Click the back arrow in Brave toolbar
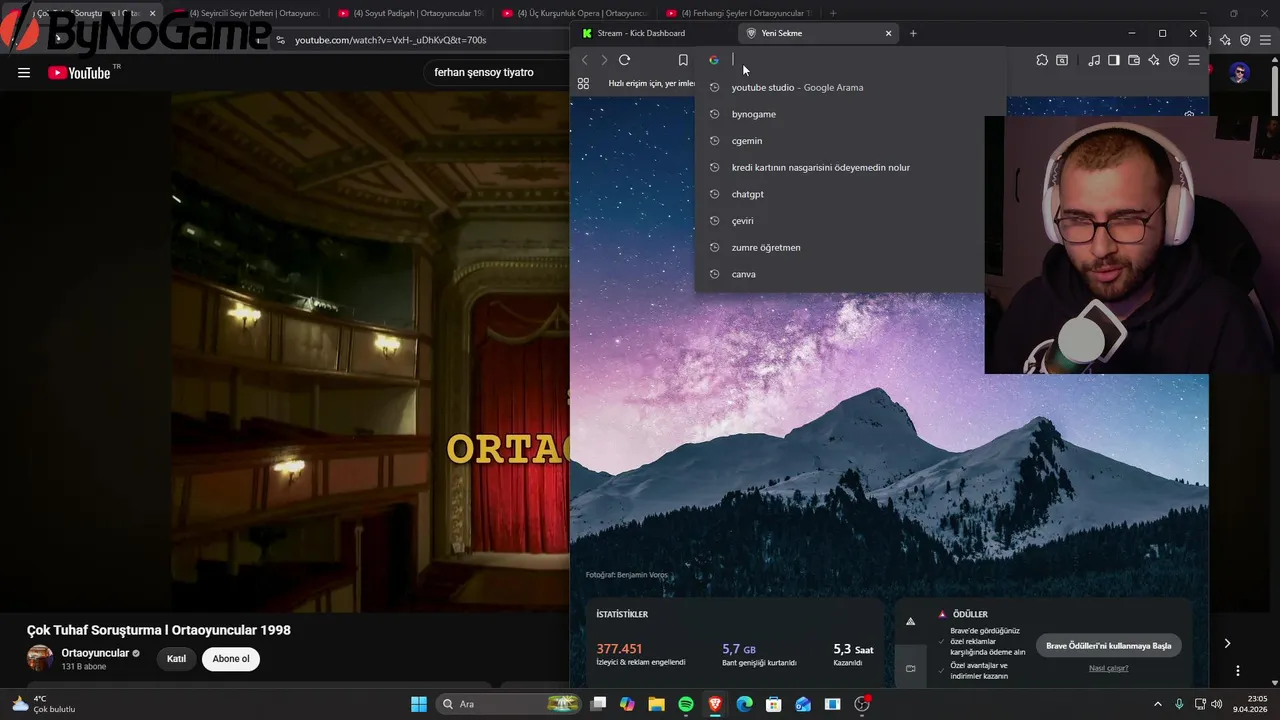The image size is (1280, 720). [585, 60]
